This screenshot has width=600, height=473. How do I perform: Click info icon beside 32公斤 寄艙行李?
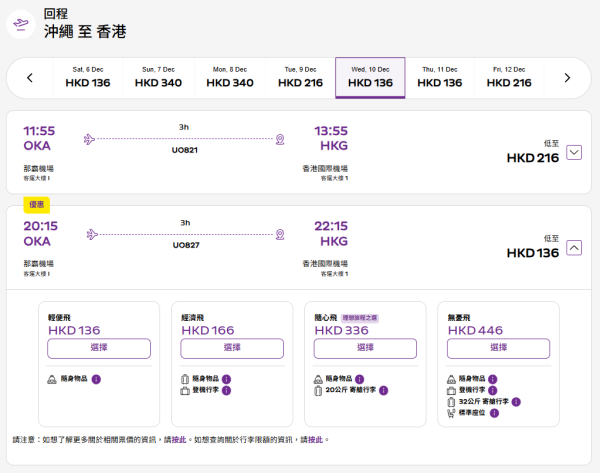[x=517, y=402]
